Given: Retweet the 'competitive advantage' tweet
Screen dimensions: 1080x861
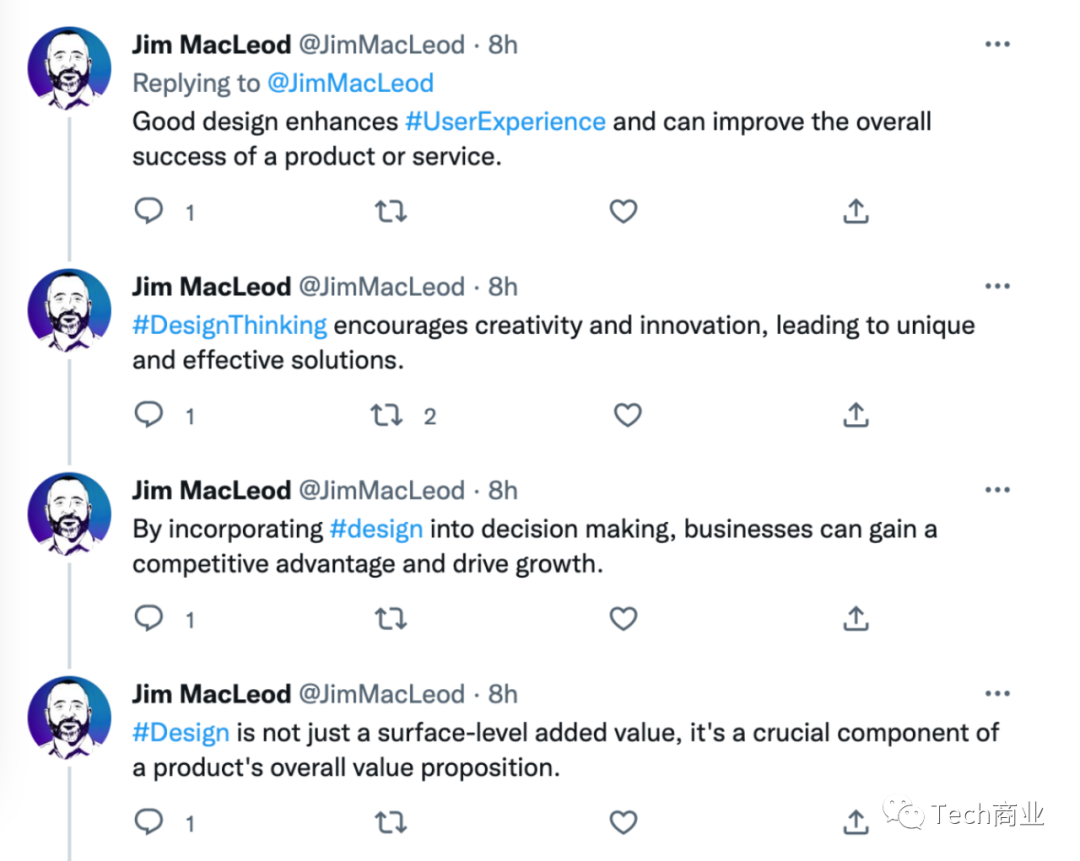Looking at the screenshot, I should (391, 619).
